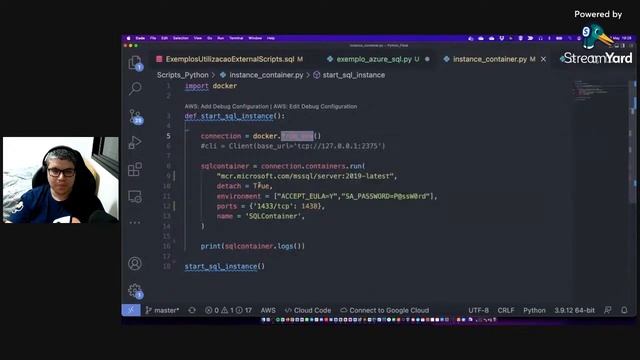Click the presenter webcam thumbnail

point(61,180)
